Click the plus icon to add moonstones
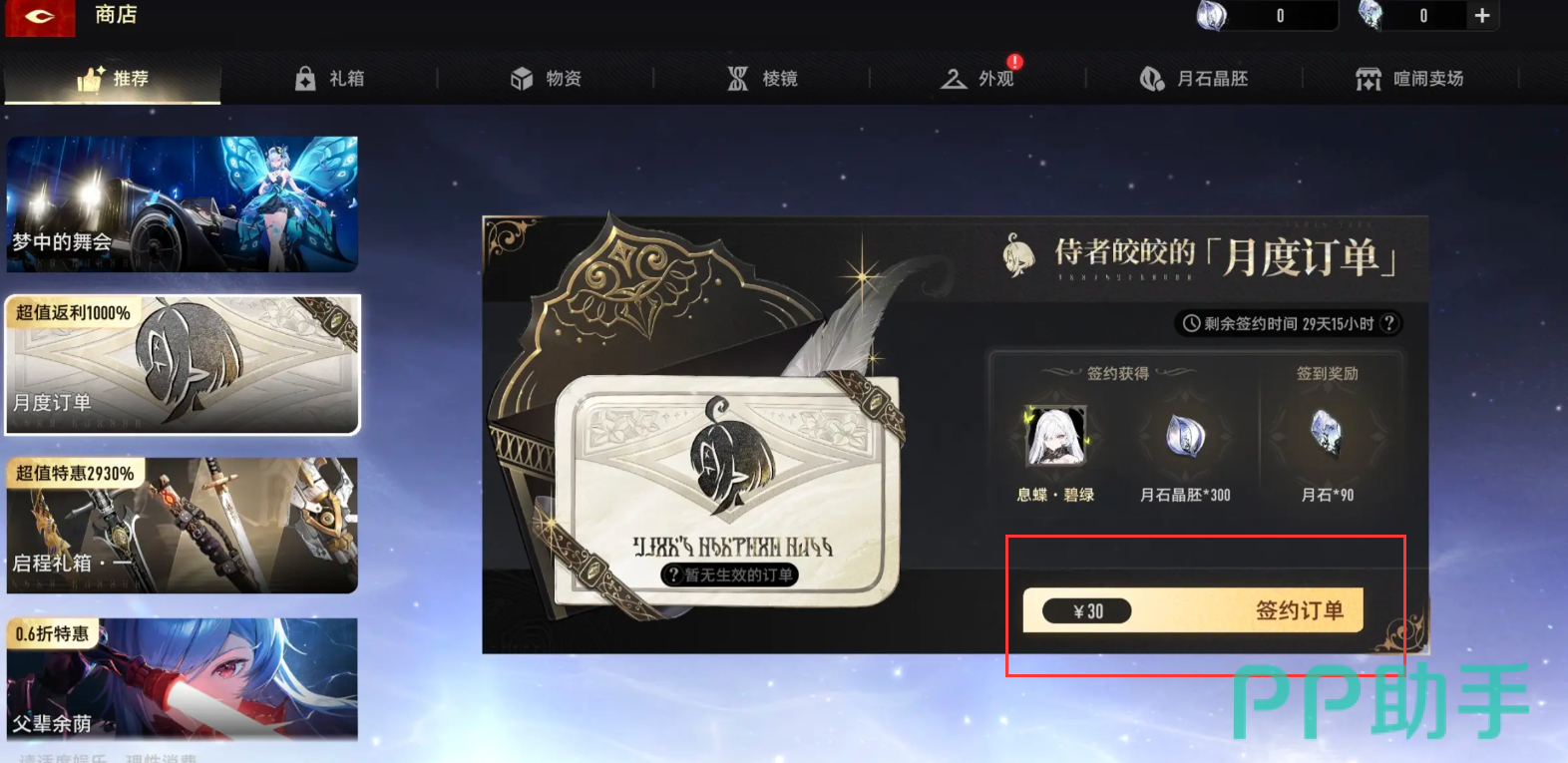 [x=1481, y=15]
